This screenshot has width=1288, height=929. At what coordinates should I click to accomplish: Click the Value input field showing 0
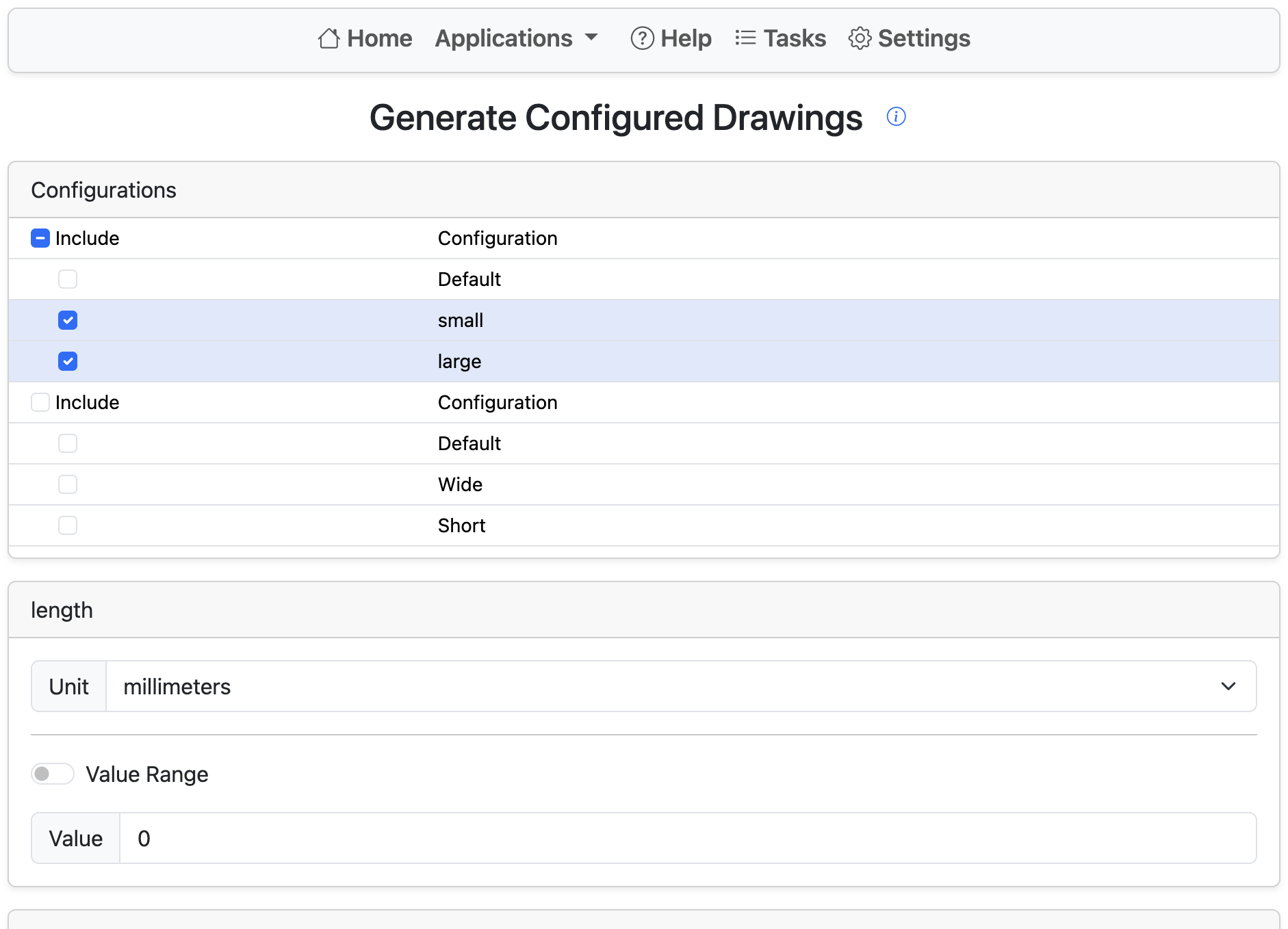274,838
